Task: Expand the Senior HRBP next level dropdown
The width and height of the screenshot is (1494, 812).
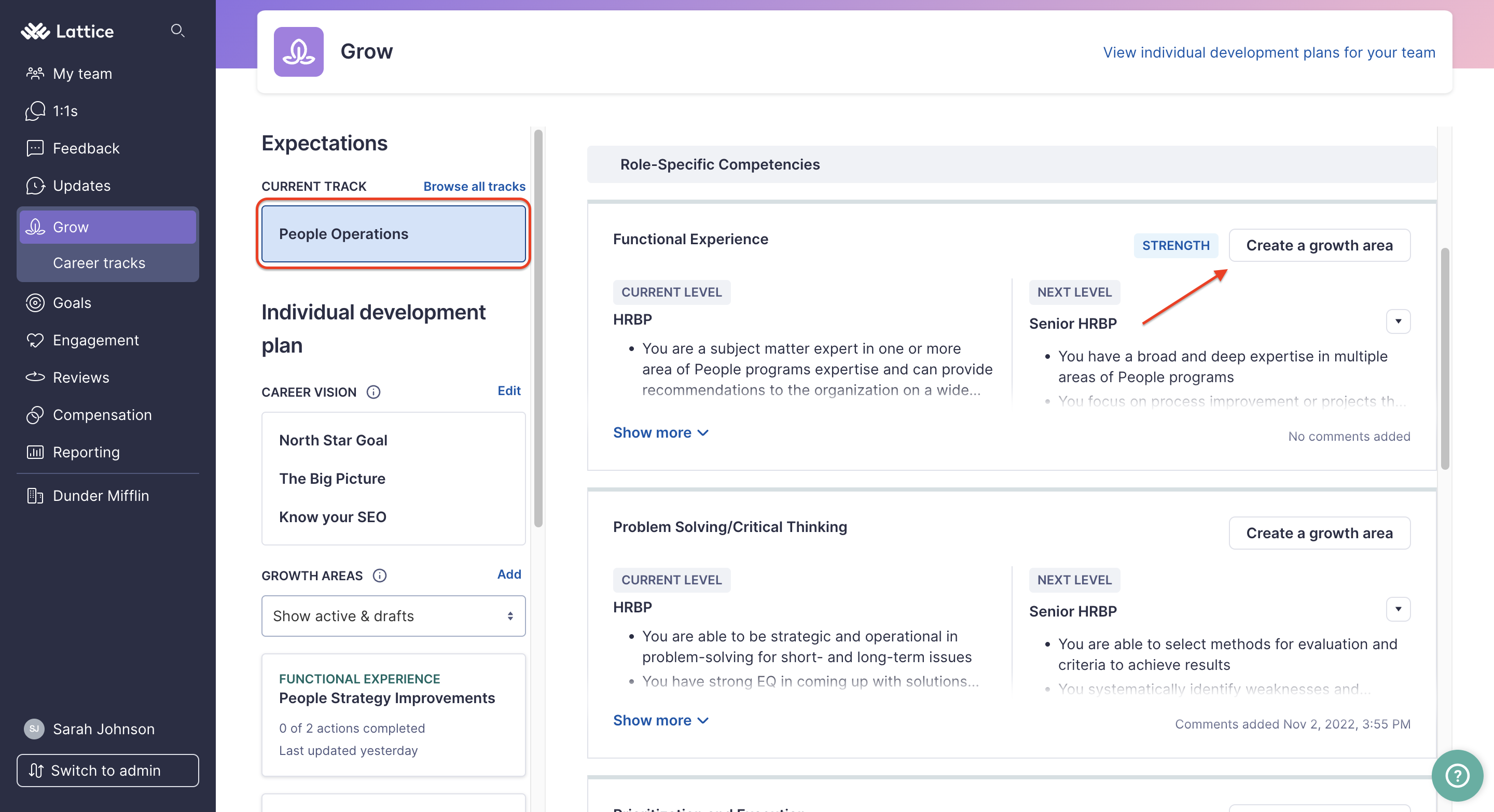Action: [1399, 321]
